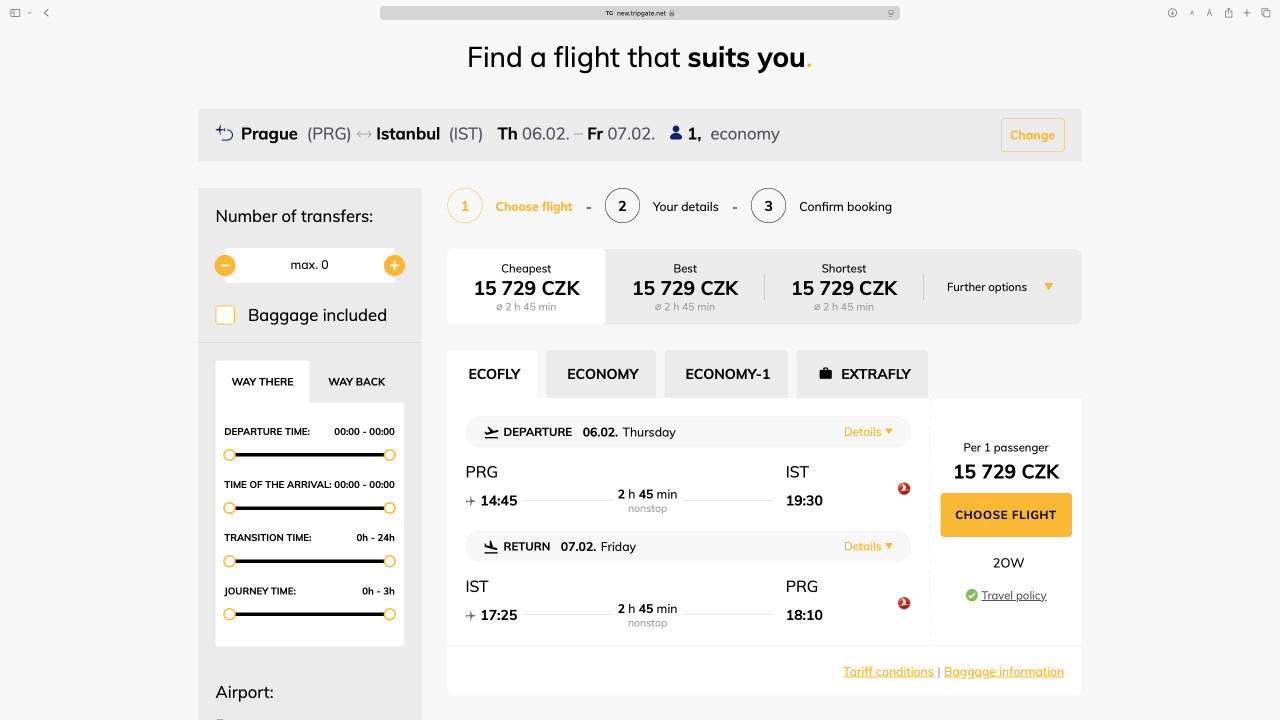
Task: Select the EXTRAFLY fare tab
Action: click(x=863, y=374)
